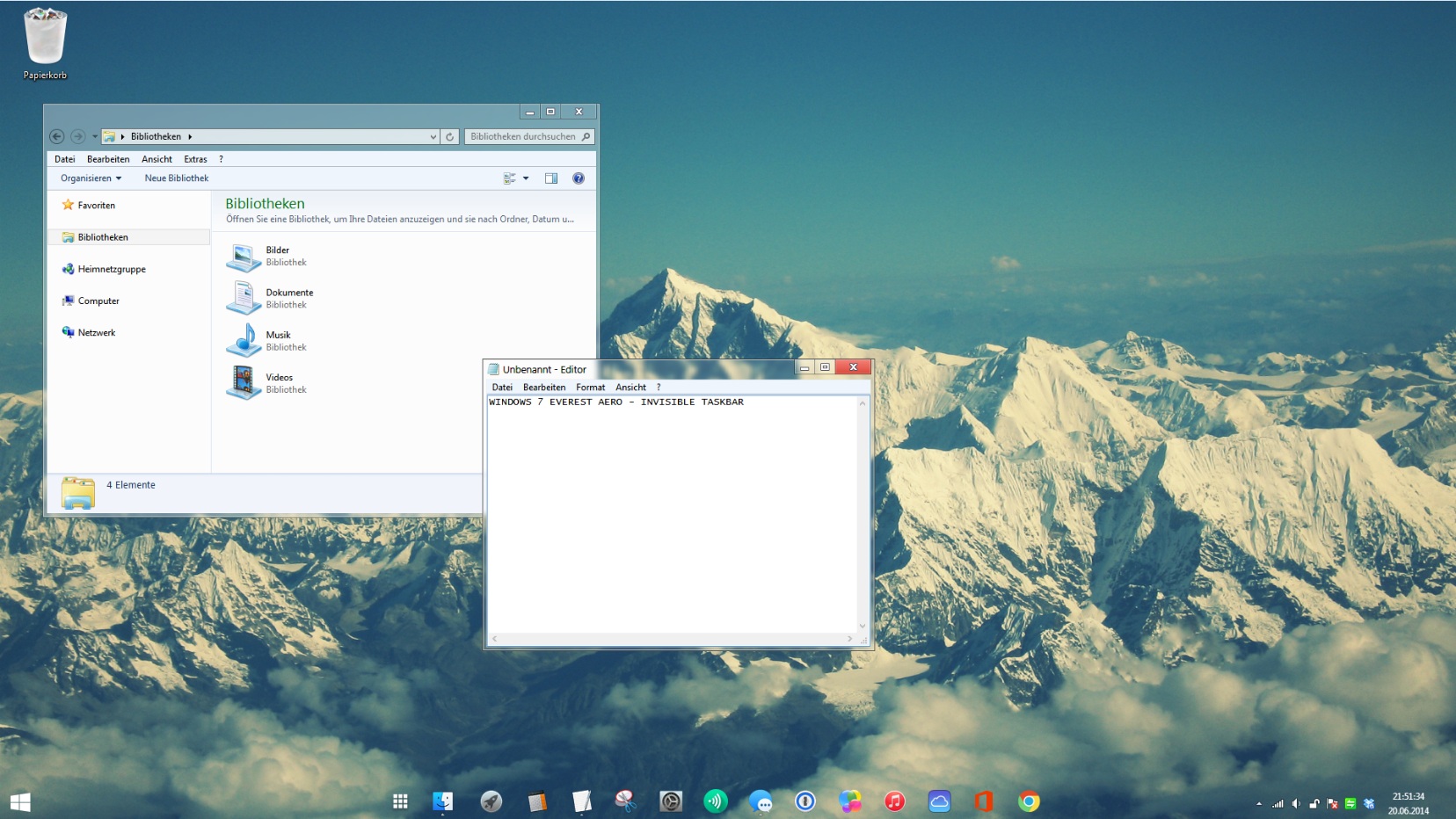Click the Editor vertical scrollbar down arrow

863,626
